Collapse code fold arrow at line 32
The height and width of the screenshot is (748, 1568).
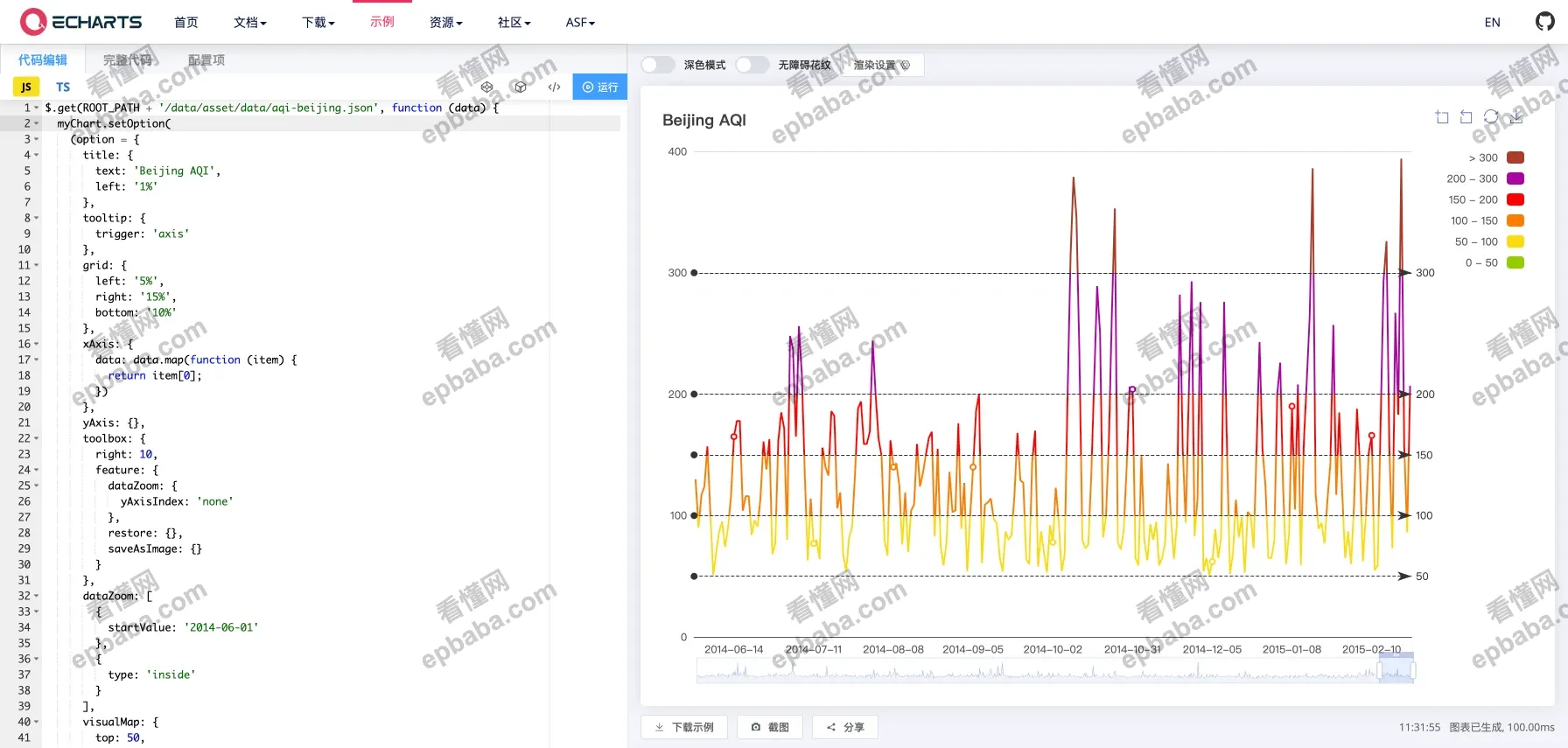[37, 596]
